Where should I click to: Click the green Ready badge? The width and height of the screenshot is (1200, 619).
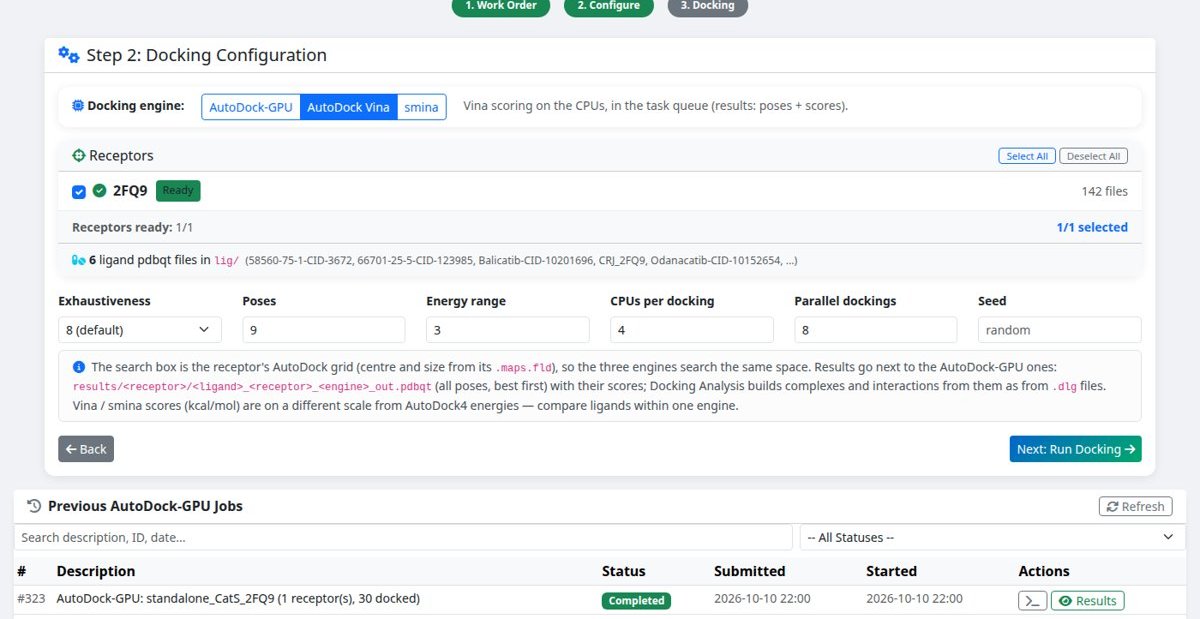coord(178,191)
